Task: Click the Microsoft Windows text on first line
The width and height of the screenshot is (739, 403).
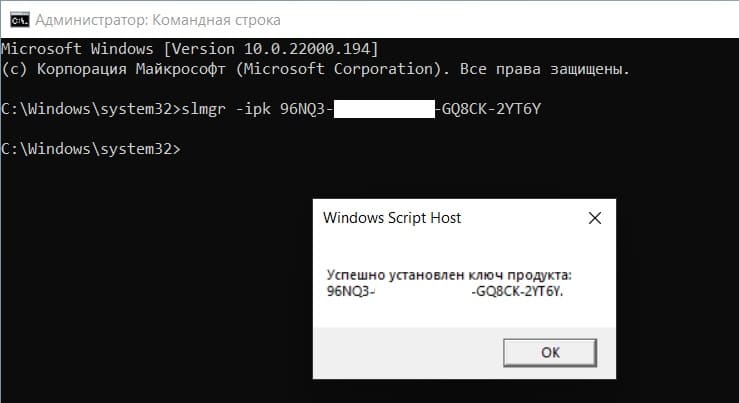Action: (78, 49)
